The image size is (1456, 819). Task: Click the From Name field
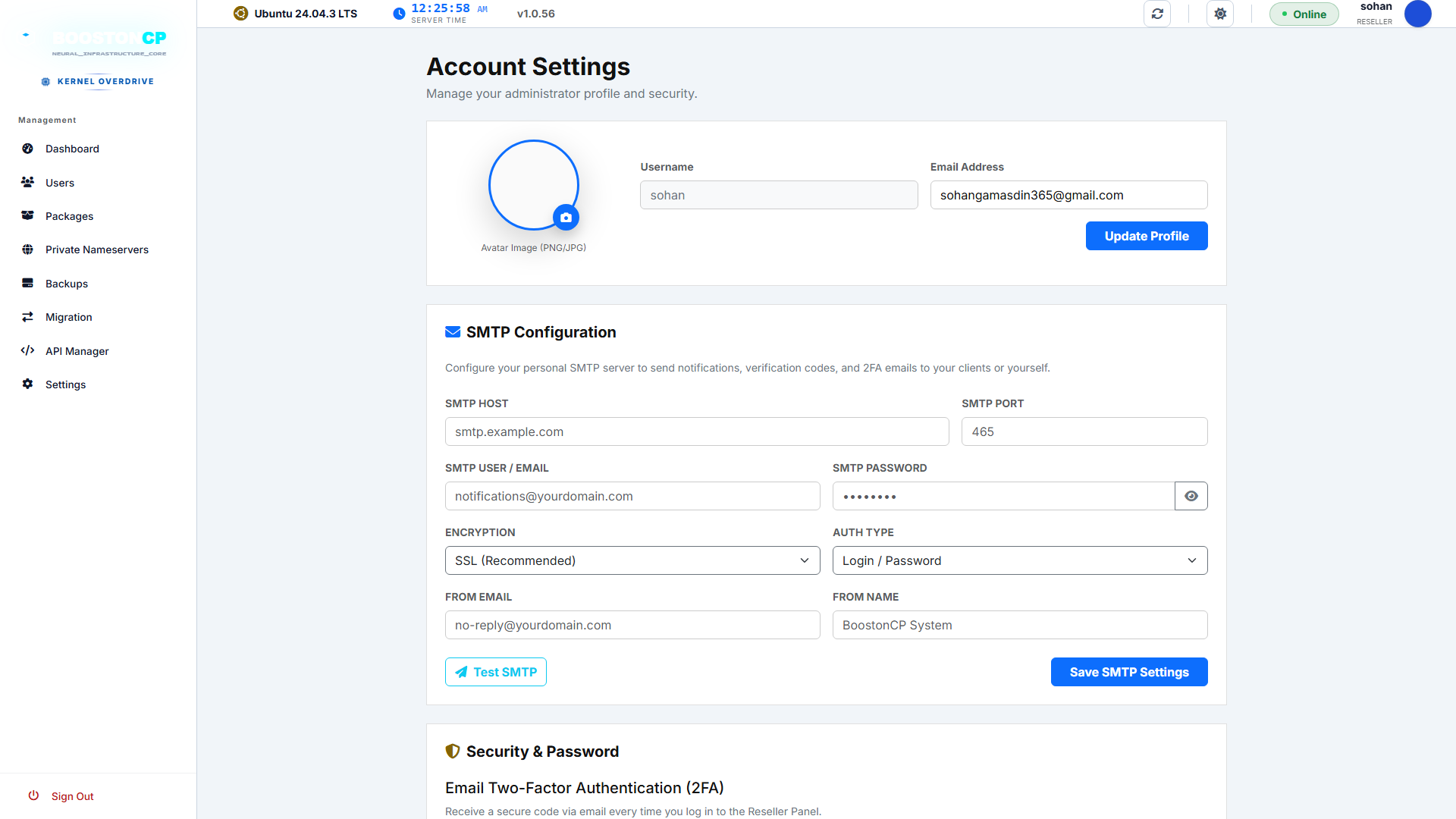(x=1020, y=625)
